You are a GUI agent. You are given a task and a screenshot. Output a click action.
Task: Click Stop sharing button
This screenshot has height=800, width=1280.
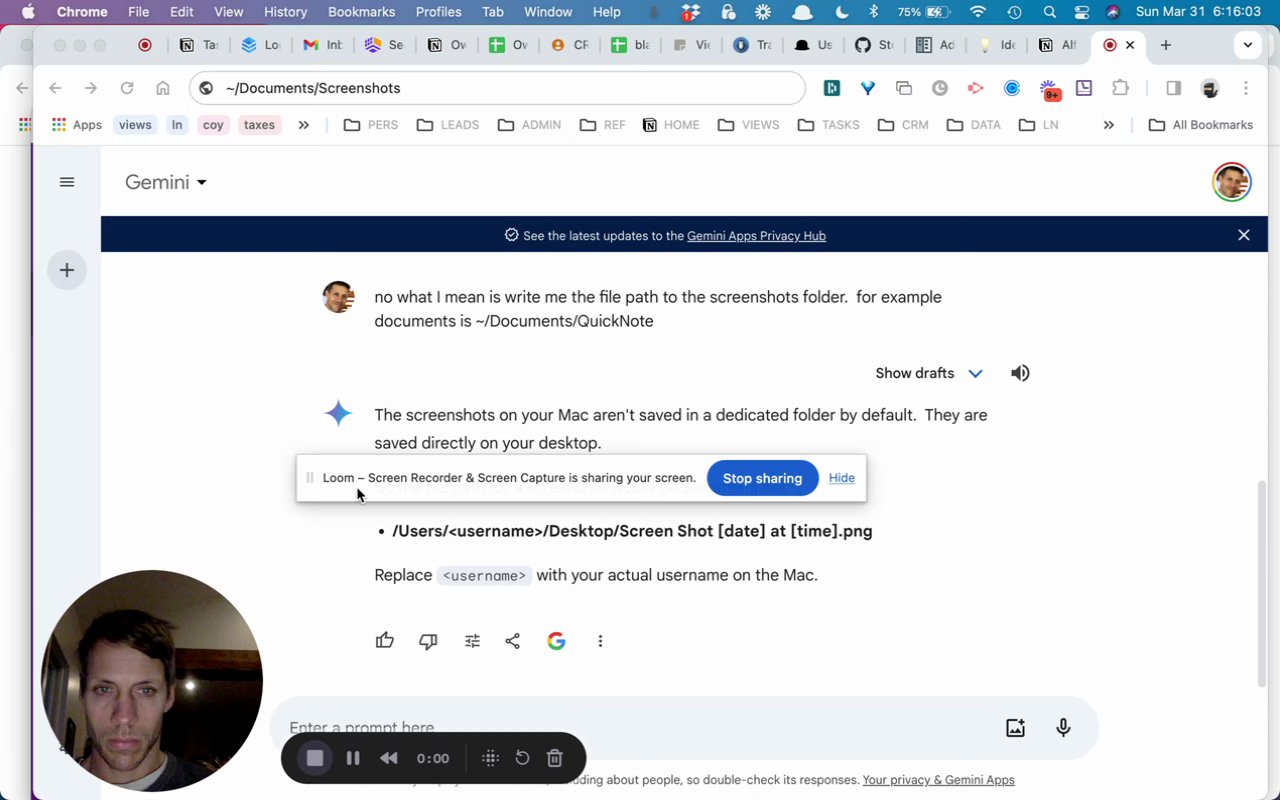click(762, 478)
